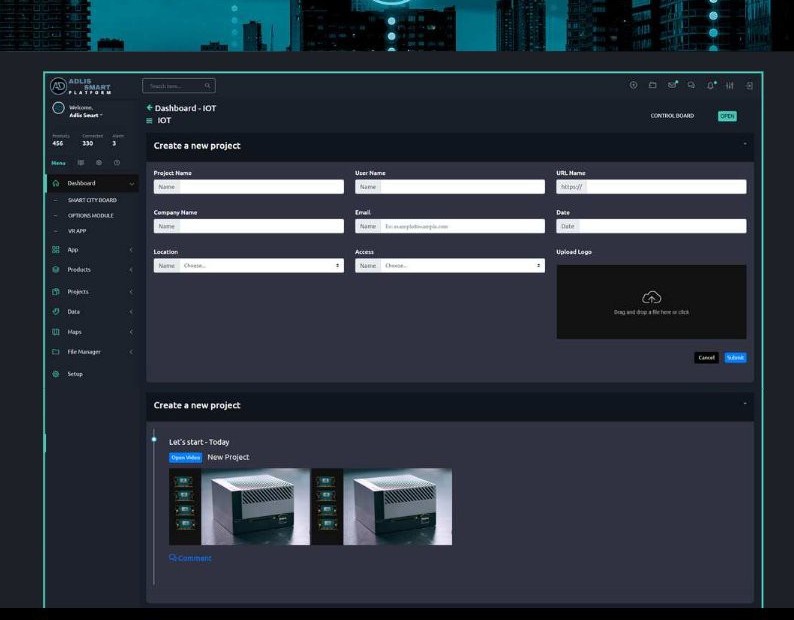Expand the Maps sidebar menu chevron
Screen dimensions: 794x620
coord(131,332)
